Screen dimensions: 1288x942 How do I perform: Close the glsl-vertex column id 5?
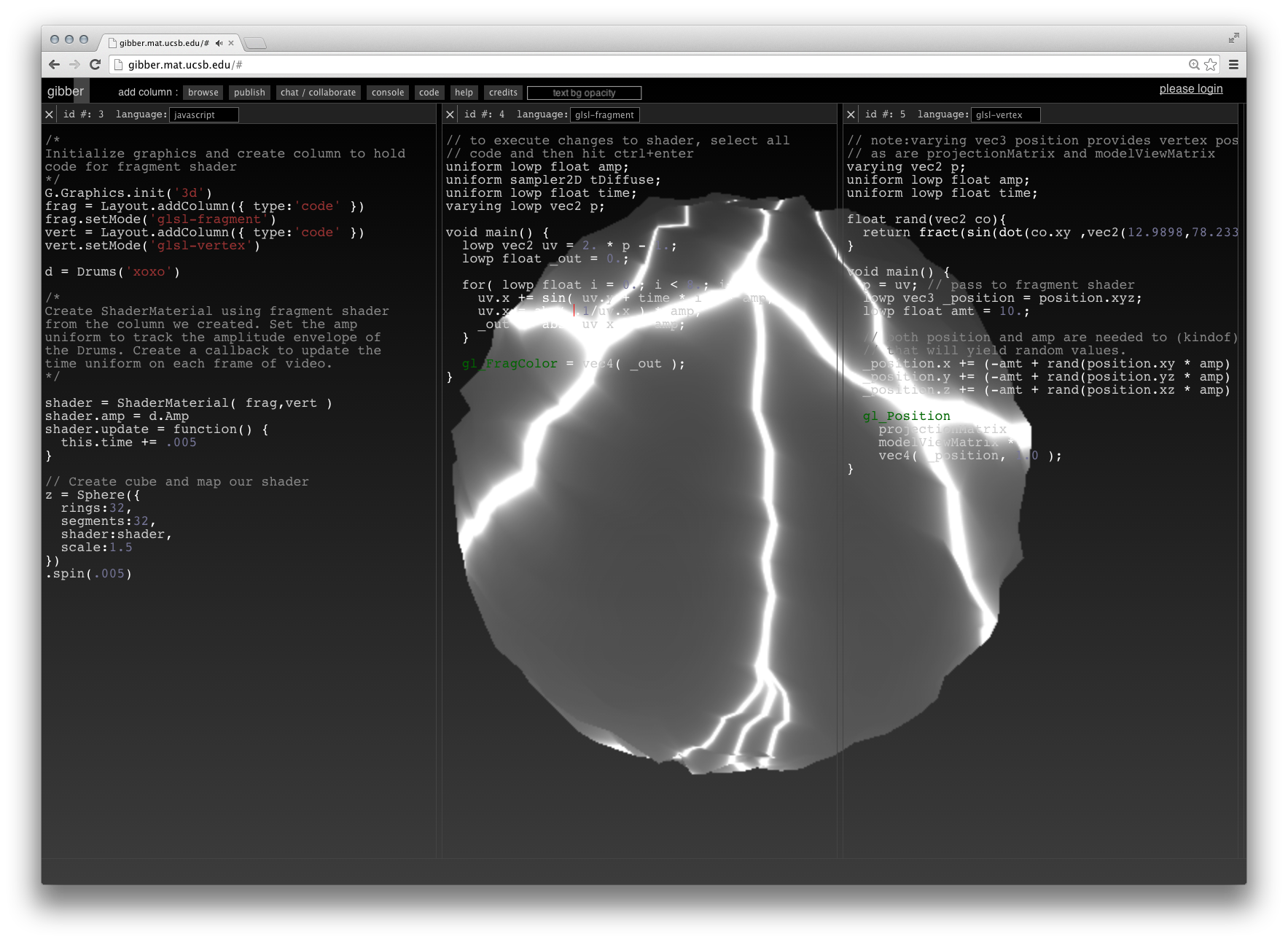[x=851, y=114]
